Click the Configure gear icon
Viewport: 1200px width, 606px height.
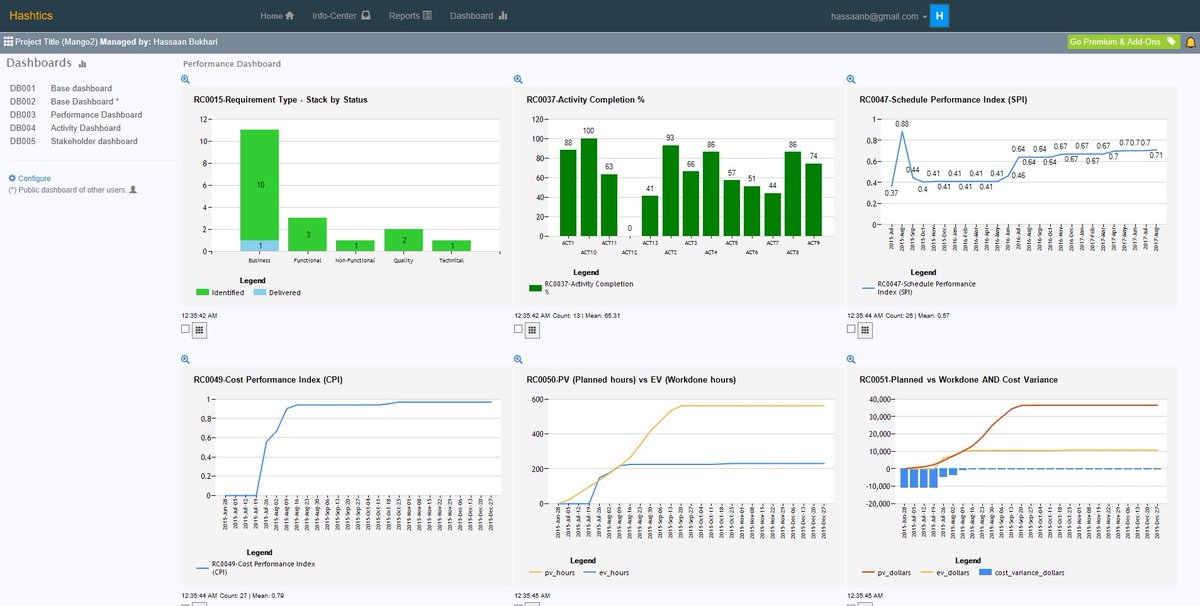(12, 178)
